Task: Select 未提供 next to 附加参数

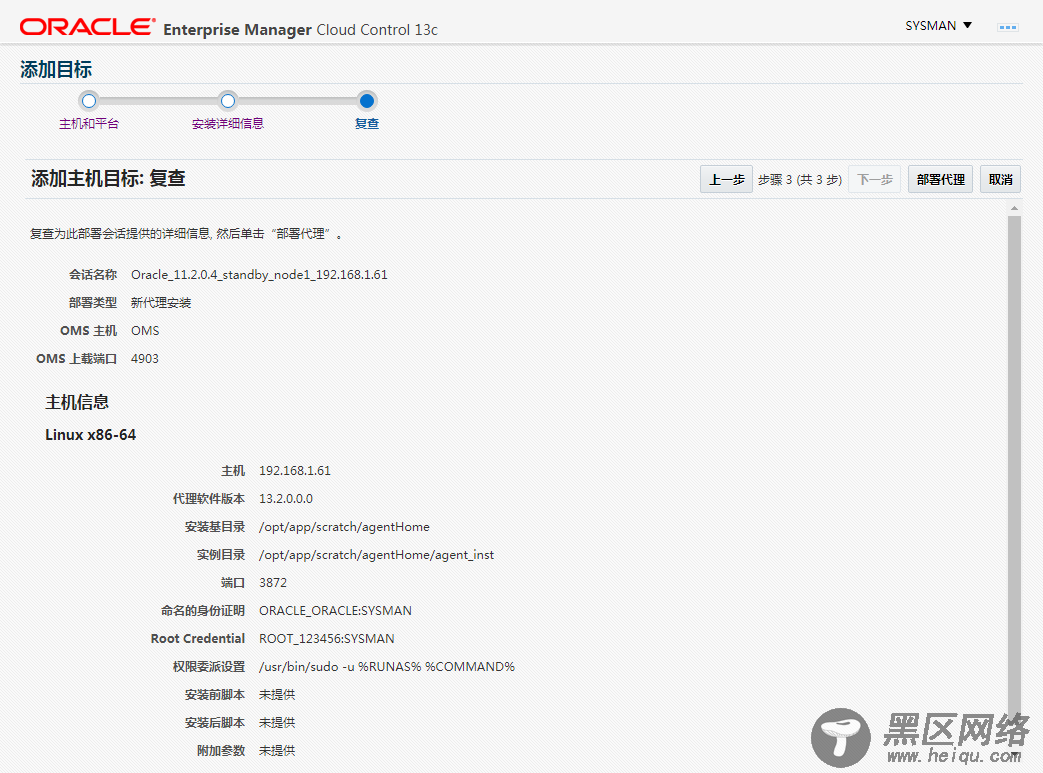Action: pyautogui.click(x=277, y=750)
